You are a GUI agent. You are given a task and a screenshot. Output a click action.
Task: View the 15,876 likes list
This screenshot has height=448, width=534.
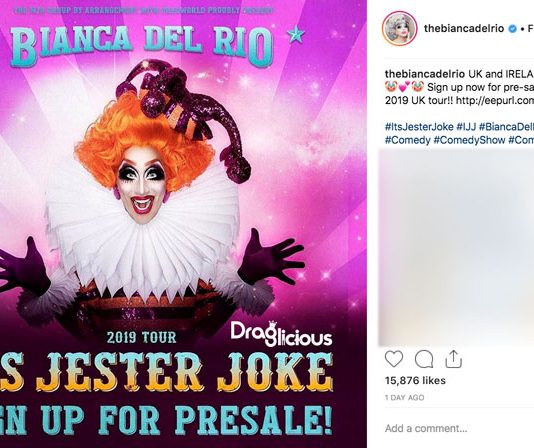click(415, 381)
